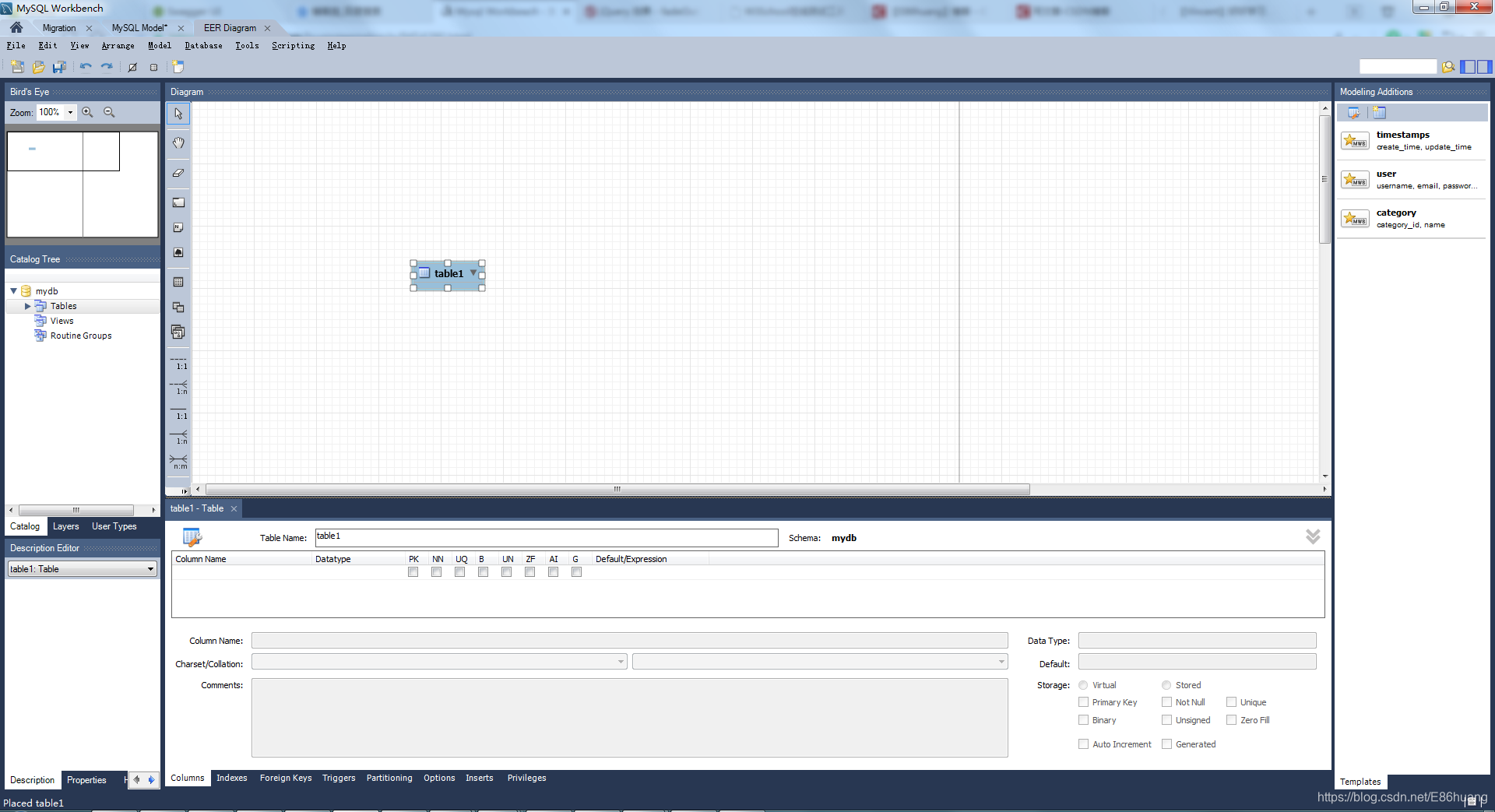
Task: Collapse the table editor header chevrons
Action: tap(1313, 536)
